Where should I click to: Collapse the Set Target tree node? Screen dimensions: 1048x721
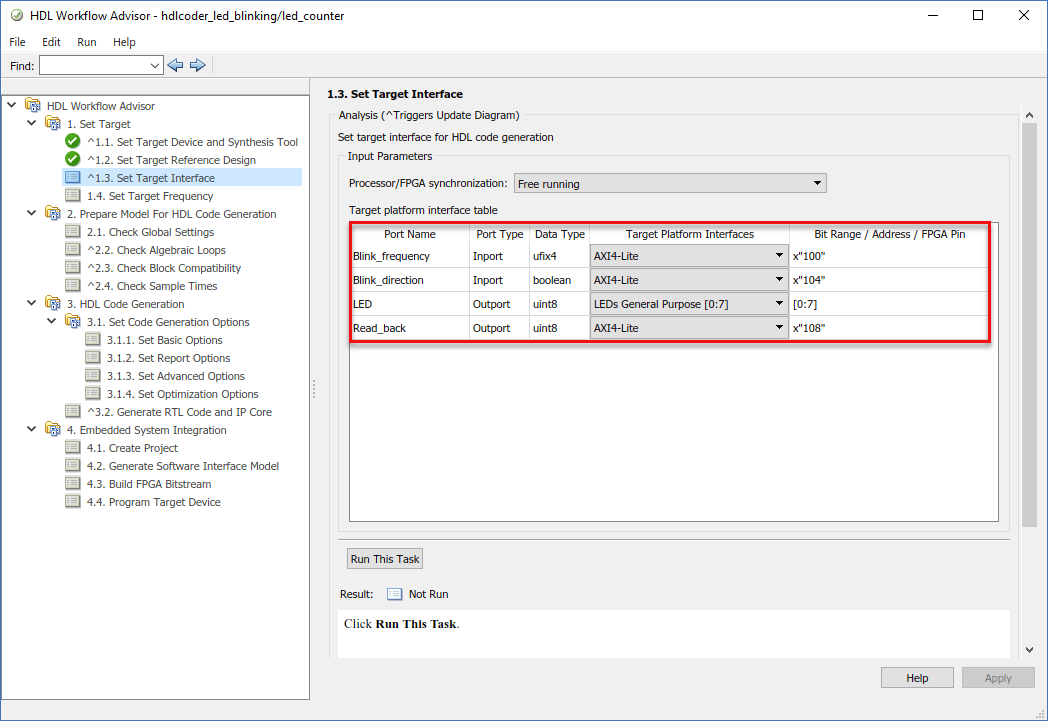point(32,124)
